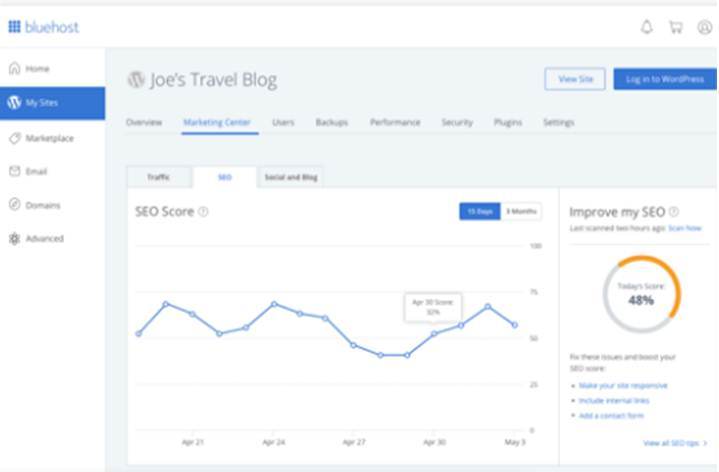The width and height of the screenshot is (719, 472).
Task: Click the May 3 last data point
Action: [x=515, y=325]
